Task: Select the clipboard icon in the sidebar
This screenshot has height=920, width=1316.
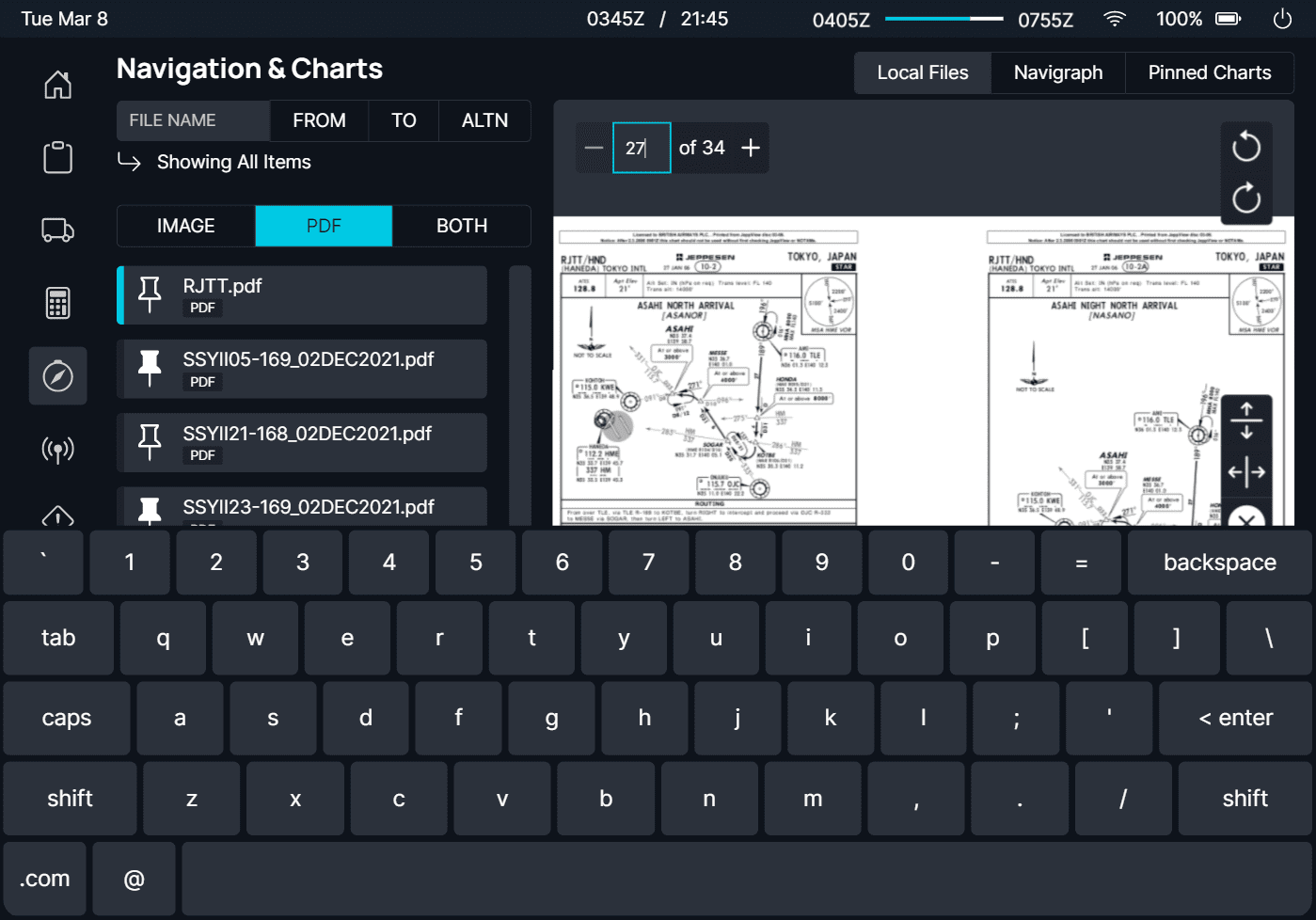Action: pyautogui.click(x=57, y=157)
